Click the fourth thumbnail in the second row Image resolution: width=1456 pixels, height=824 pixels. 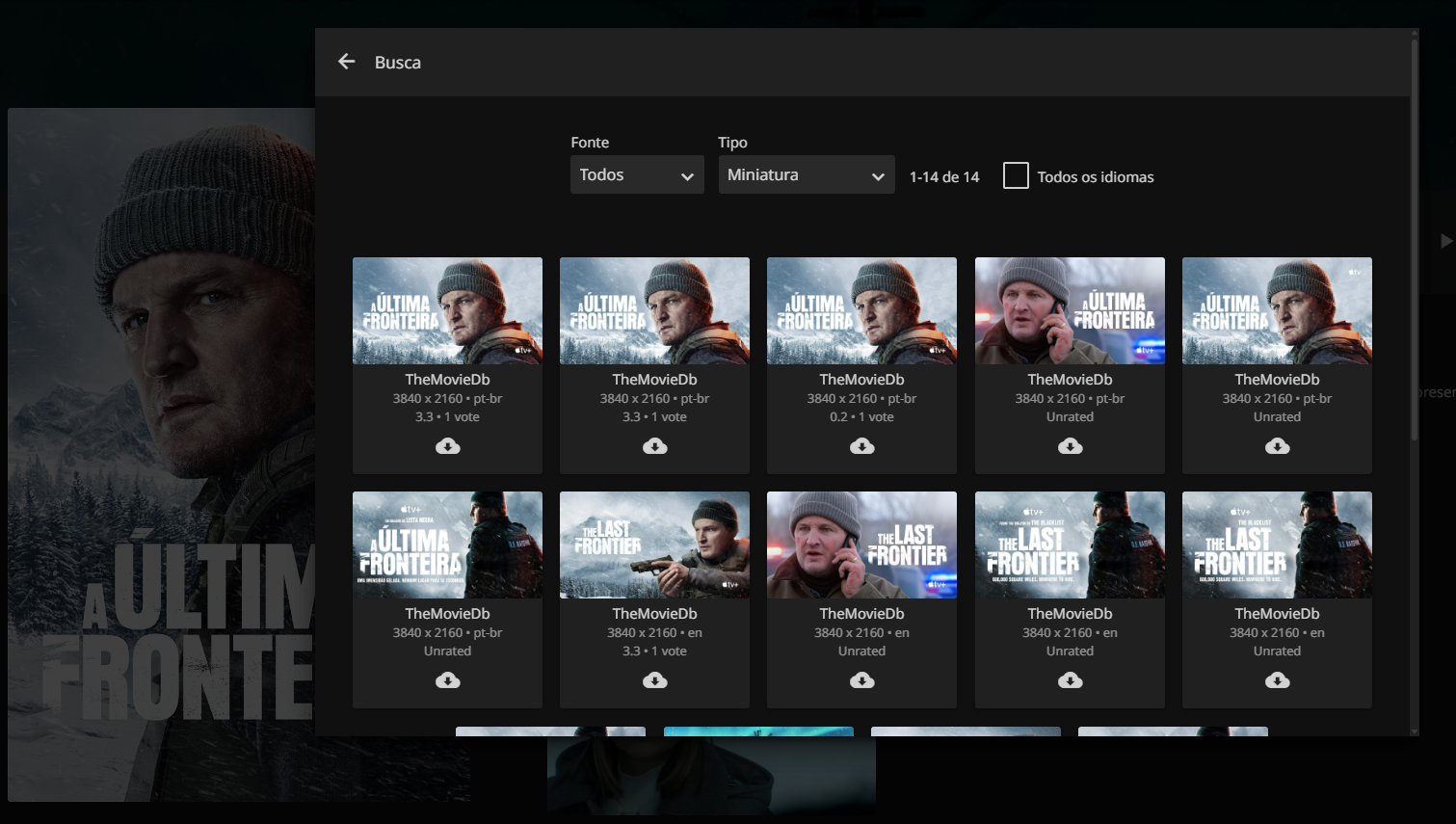click(x=1070, y=545)
